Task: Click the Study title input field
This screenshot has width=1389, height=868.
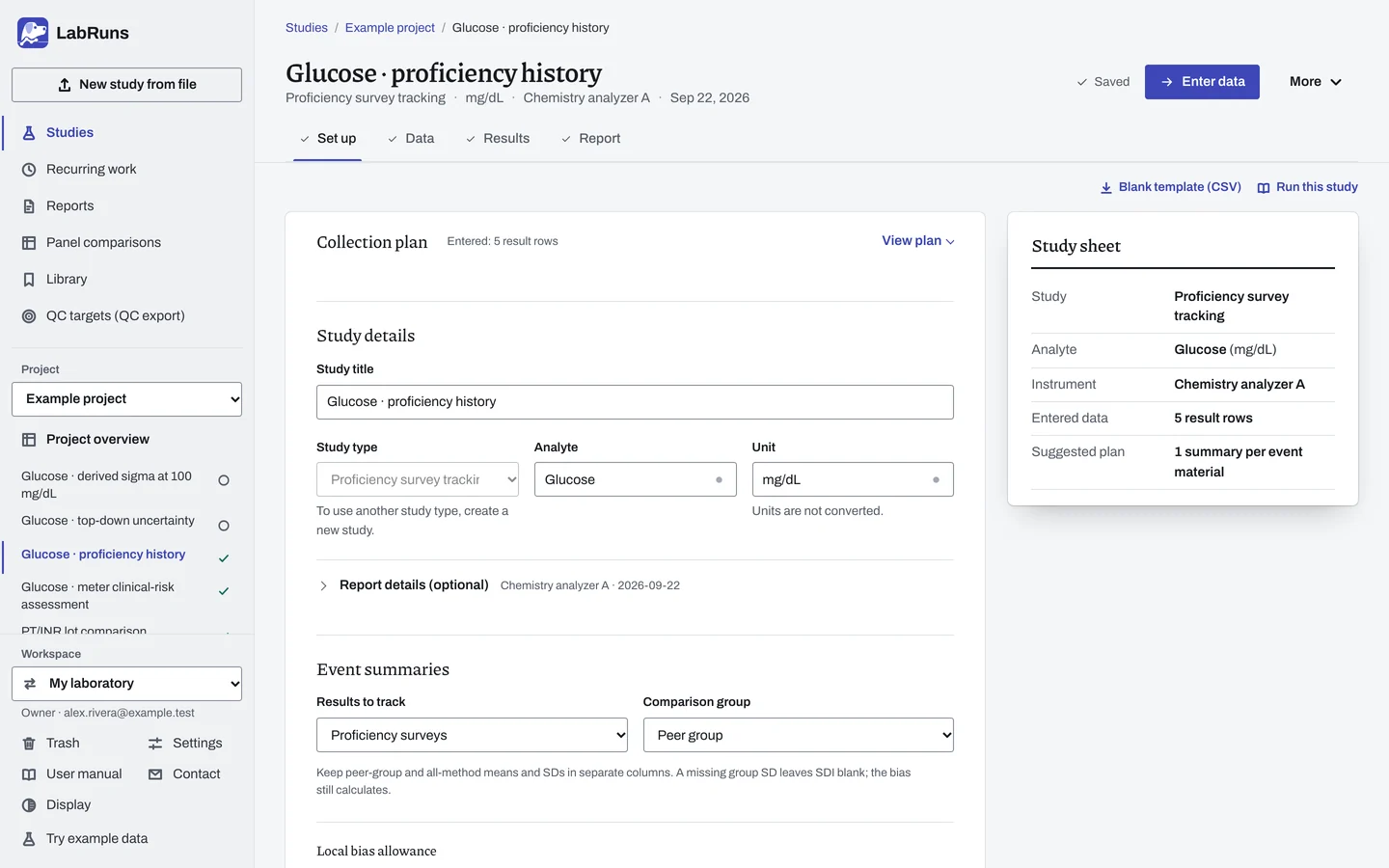Action: (x=635, y=402)
